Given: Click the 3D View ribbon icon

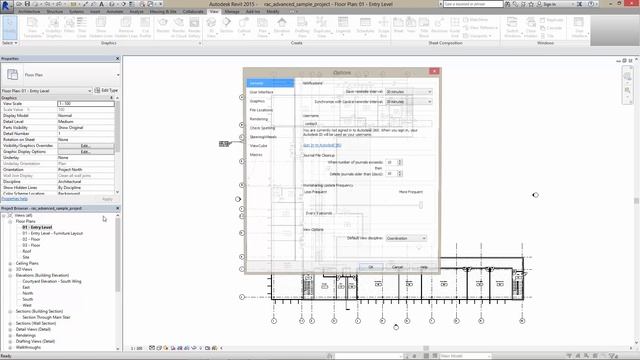Looking at the screenshot, I should click(211, 27).
